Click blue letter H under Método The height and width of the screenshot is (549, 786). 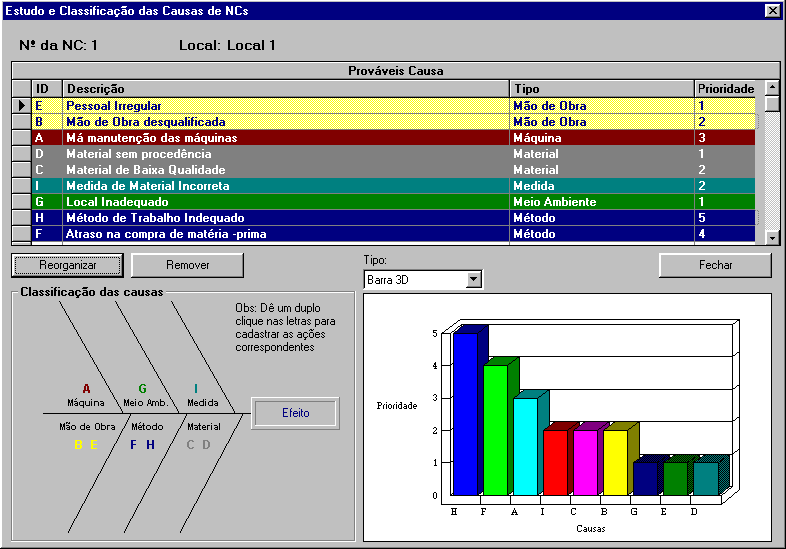150,445
